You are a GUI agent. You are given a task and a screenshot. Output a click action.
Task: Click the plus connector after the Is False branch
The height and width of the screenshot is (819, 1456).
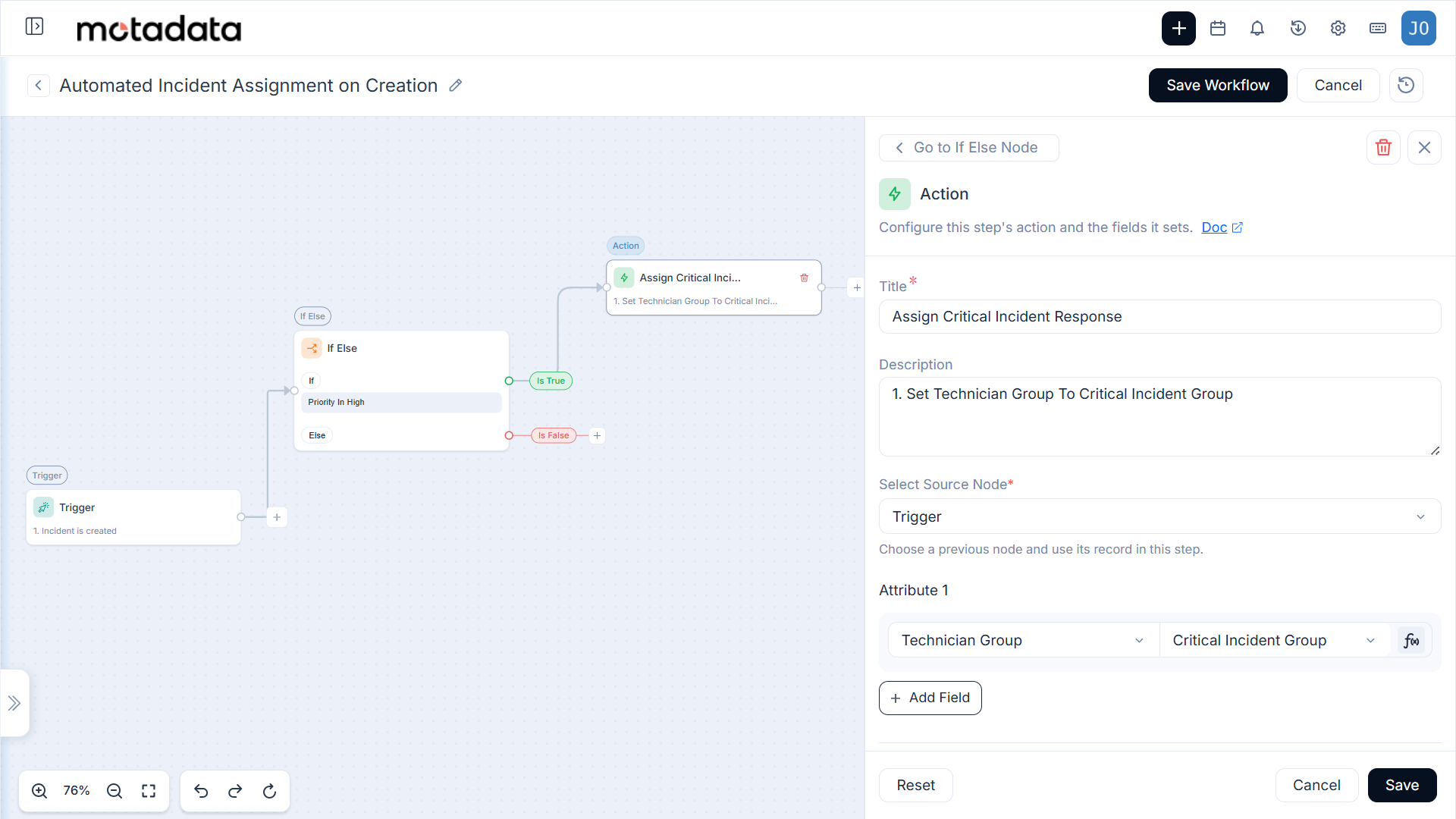pos(597,435)
